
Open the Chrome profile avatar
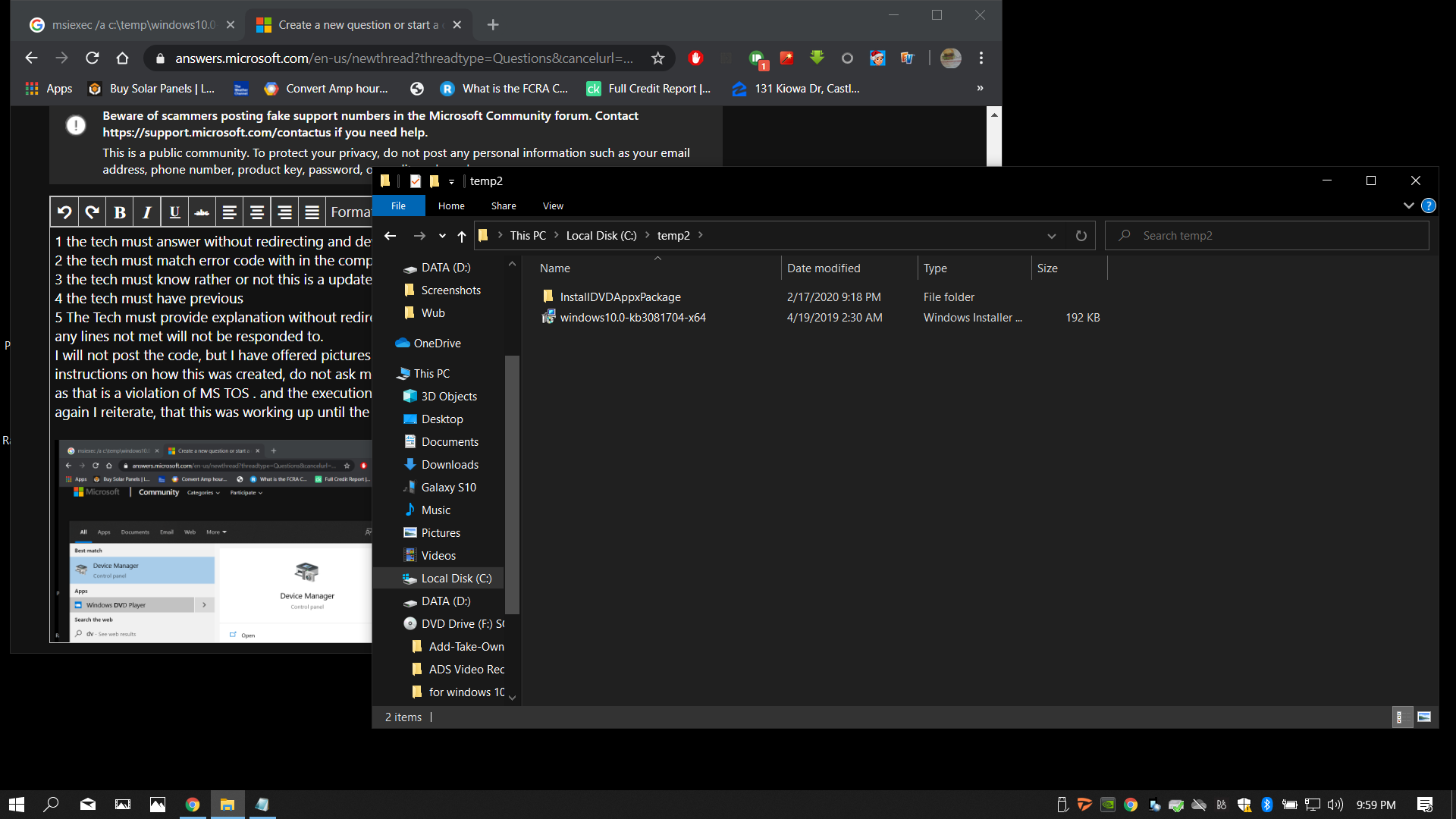[951, 58]
